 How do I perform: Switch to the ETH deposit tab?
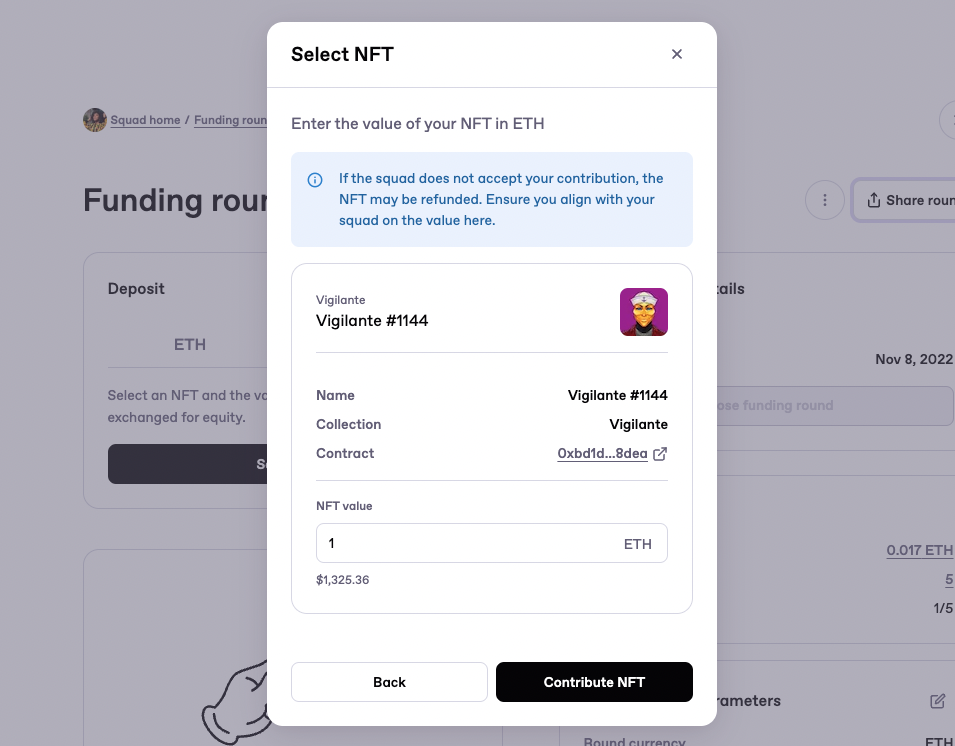(189, 345)
